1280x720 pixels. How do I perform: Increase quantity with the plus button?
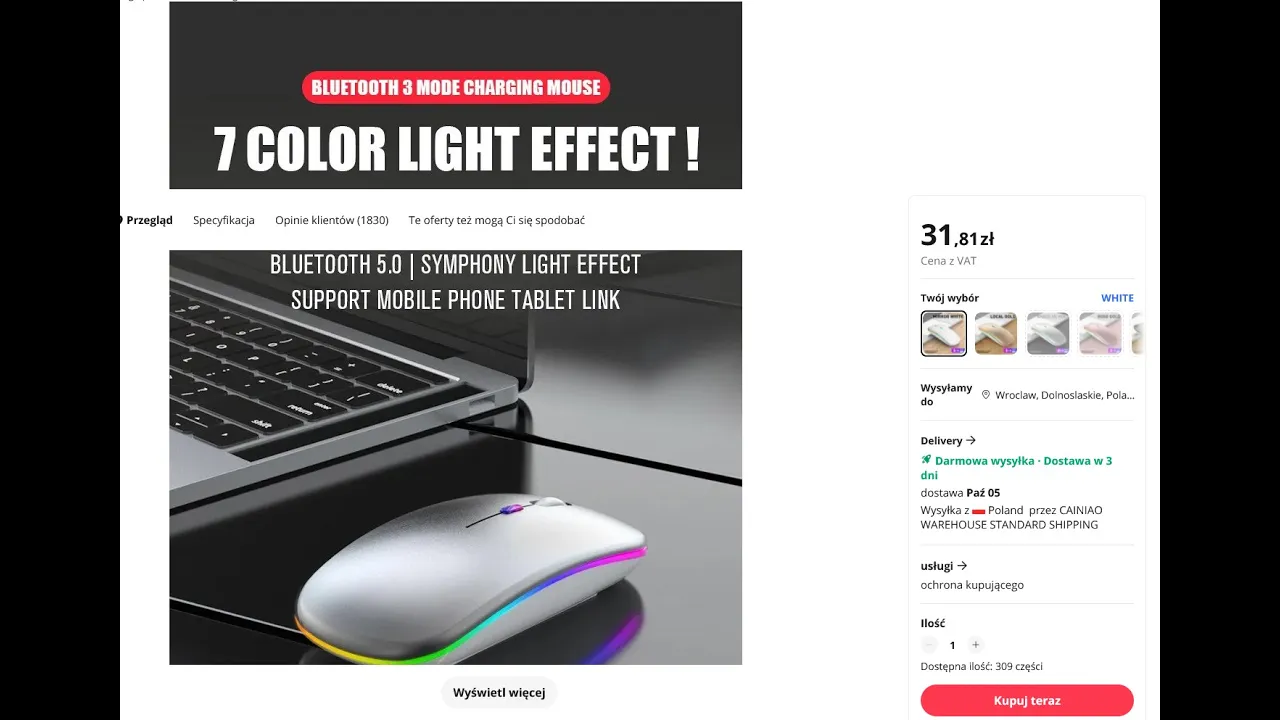click(976, 645)
